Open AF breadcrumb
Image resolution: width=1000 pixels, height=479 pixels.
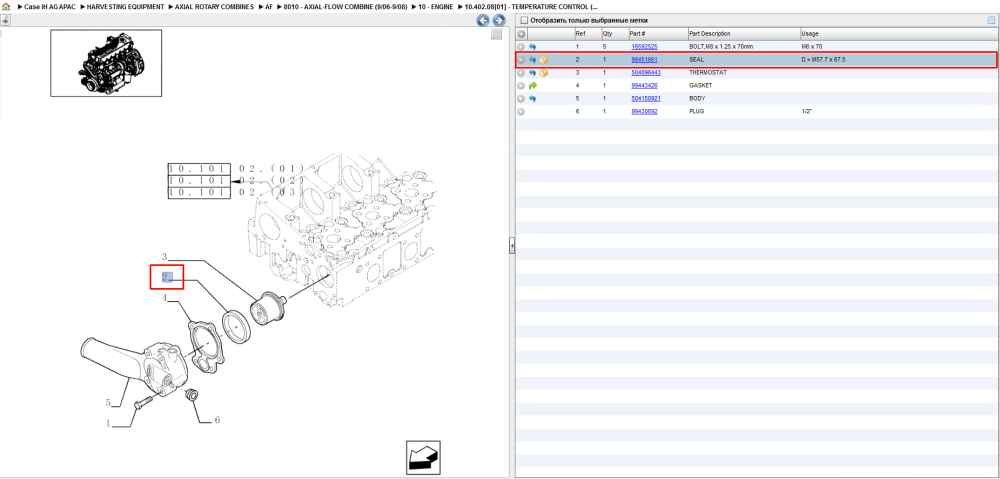pos(269,6)
